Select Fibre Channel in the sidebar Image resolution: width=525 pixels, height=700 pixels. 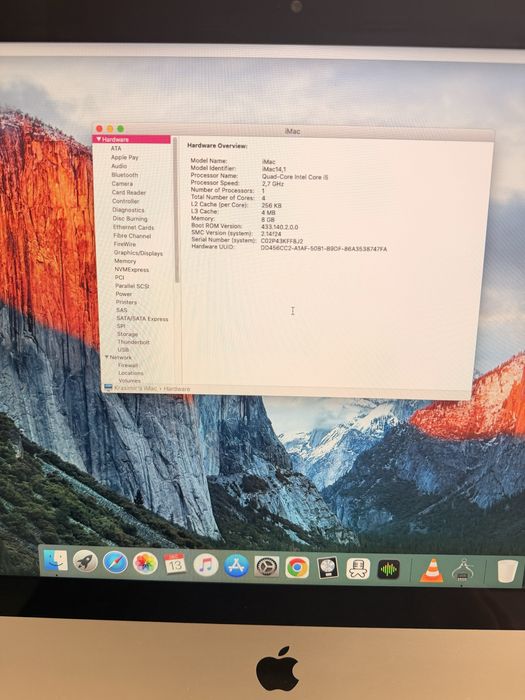click(132, 236)
